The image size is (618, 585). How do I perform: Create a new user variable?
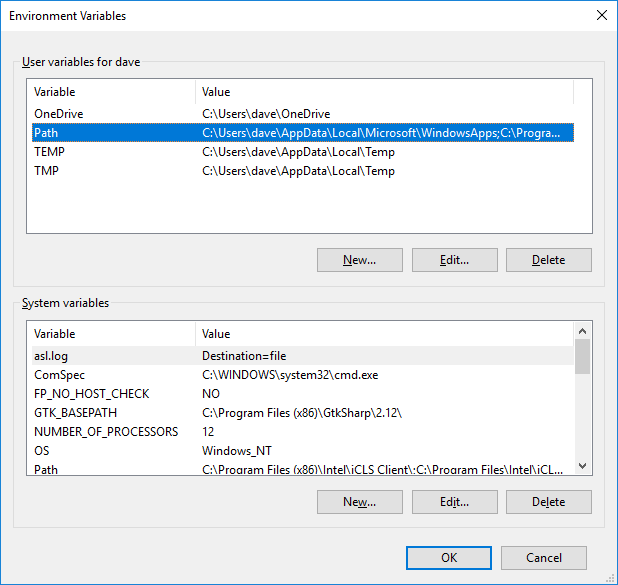pos(359,260)
